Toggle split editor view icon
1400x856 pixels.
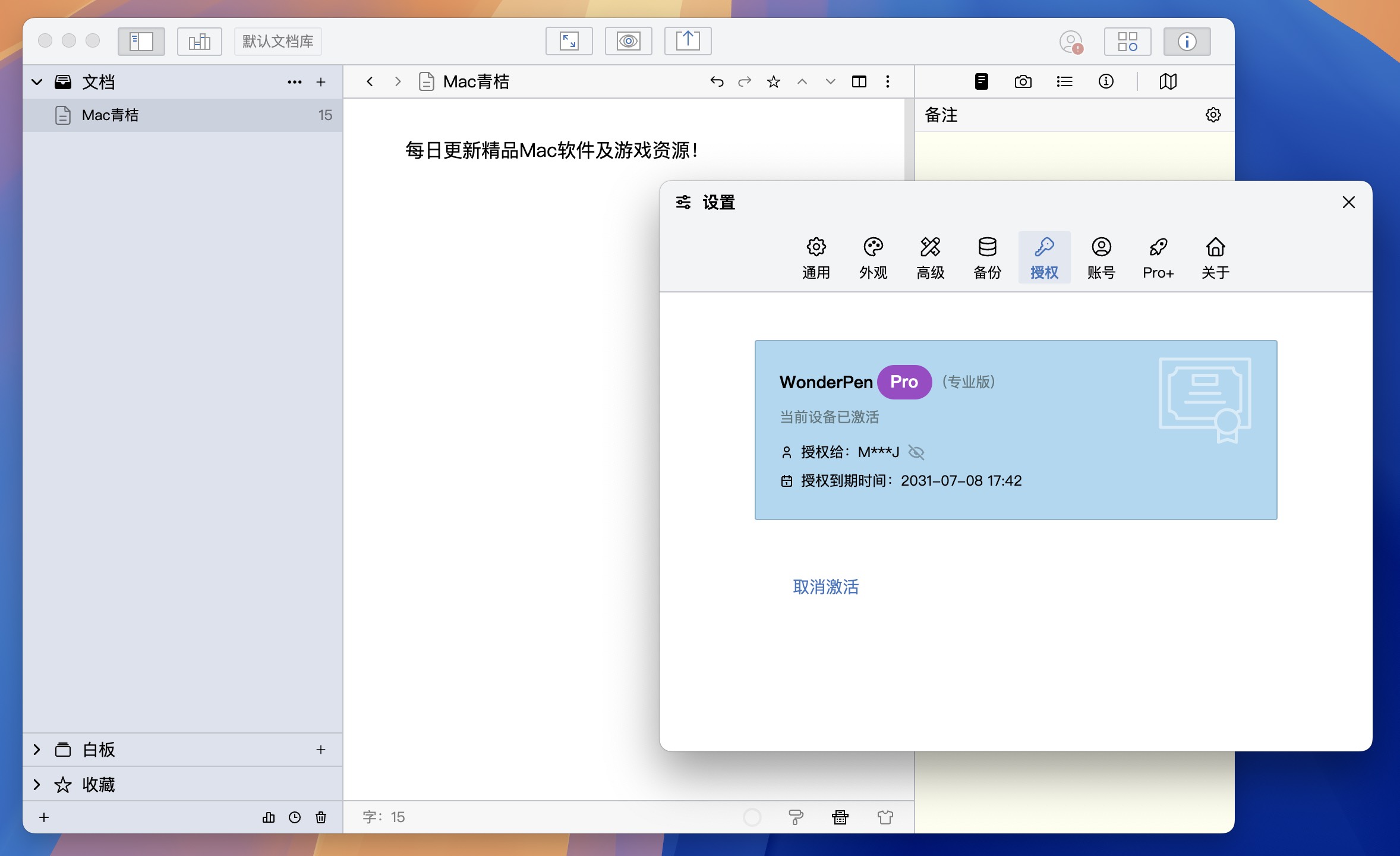(x=859, y=81)
